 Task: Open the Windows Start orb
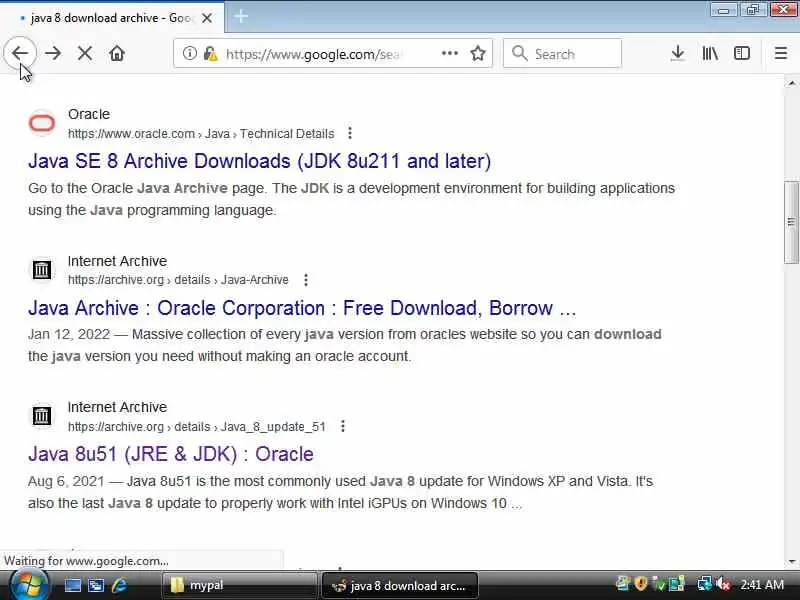click(28, 585)
